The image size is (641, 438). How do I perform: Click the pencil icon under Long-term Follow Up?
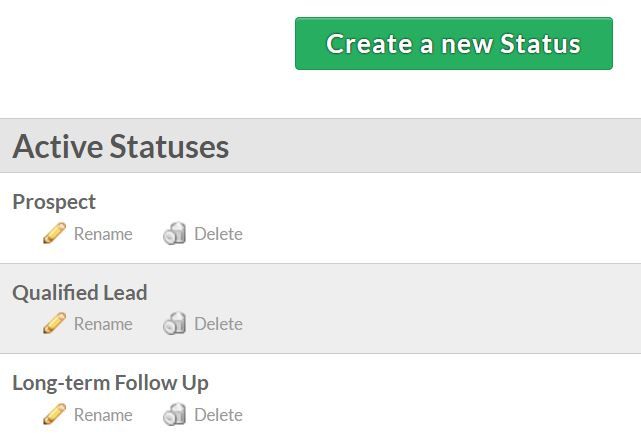pos(54,414)
